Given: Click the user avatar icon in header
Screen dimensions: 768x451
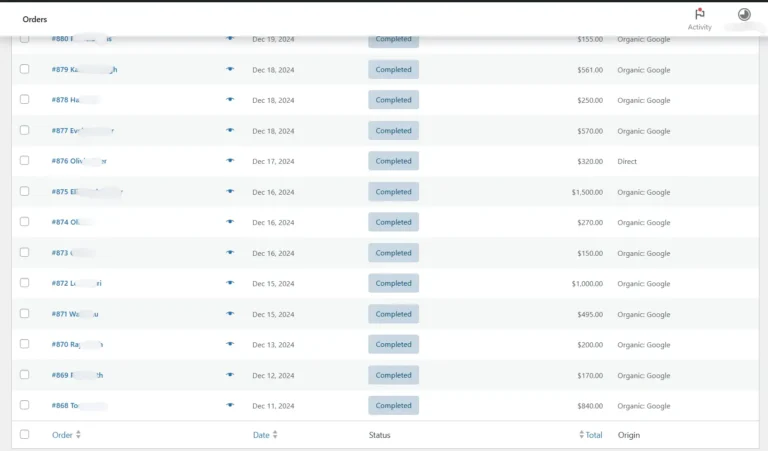Looking at the screenshot, I should 744,15.
